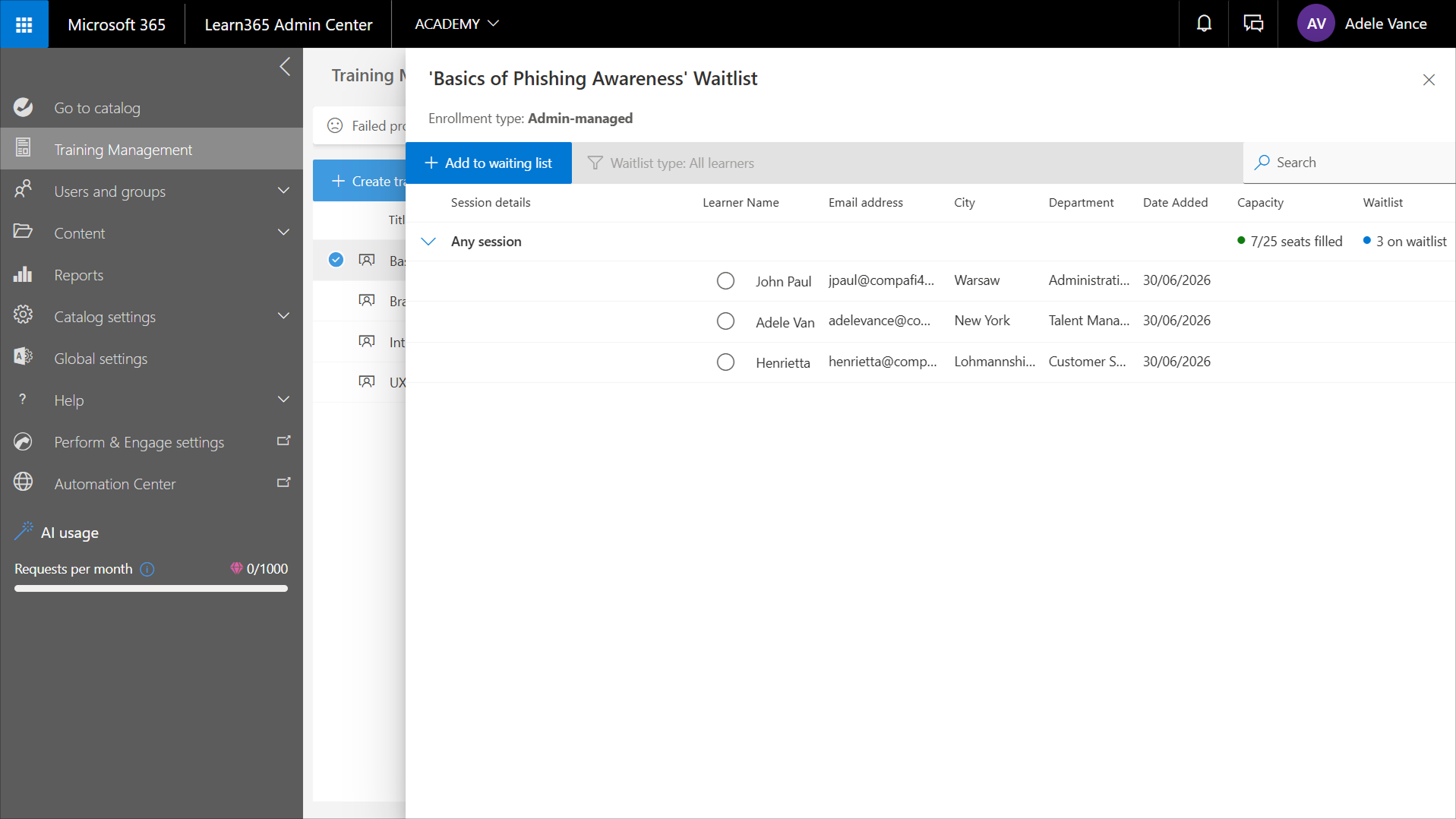This screenshot has height=819, width=1456.
Task: Collapse the sidebar with the arrow
Action: [x=285, y=67]
